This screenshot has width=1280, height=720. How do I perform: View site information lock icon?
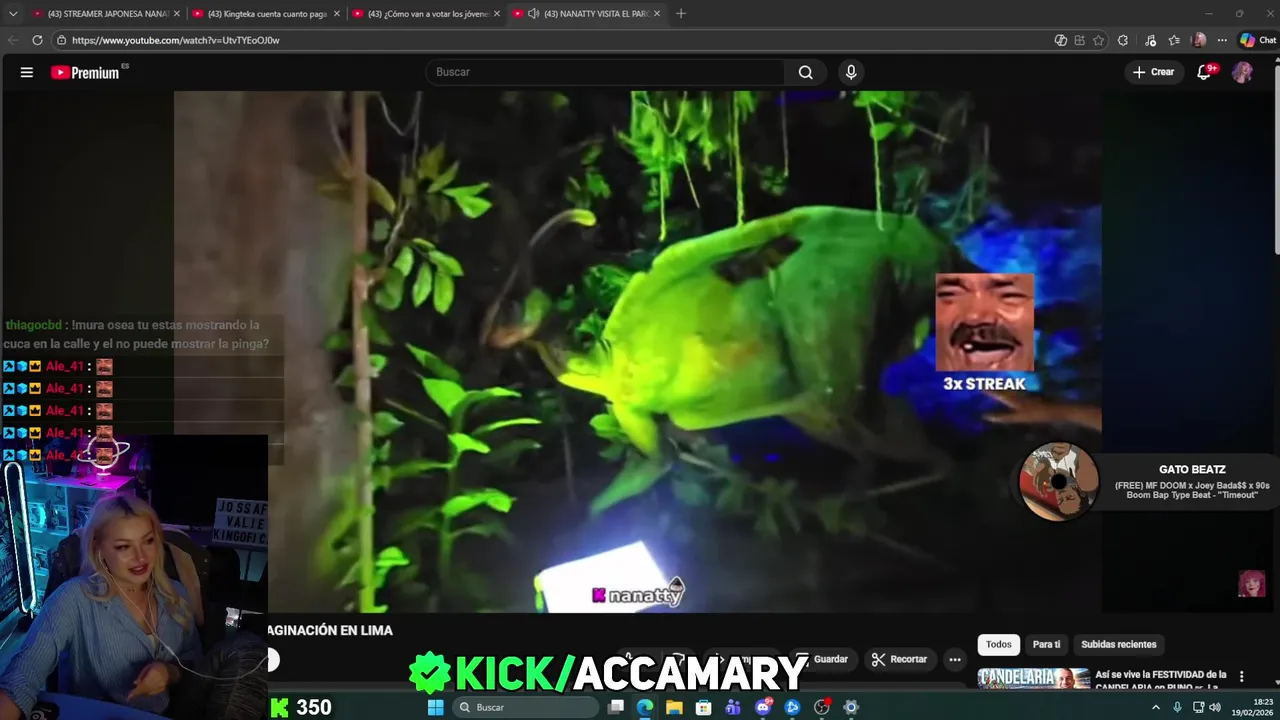click(61, 40)
